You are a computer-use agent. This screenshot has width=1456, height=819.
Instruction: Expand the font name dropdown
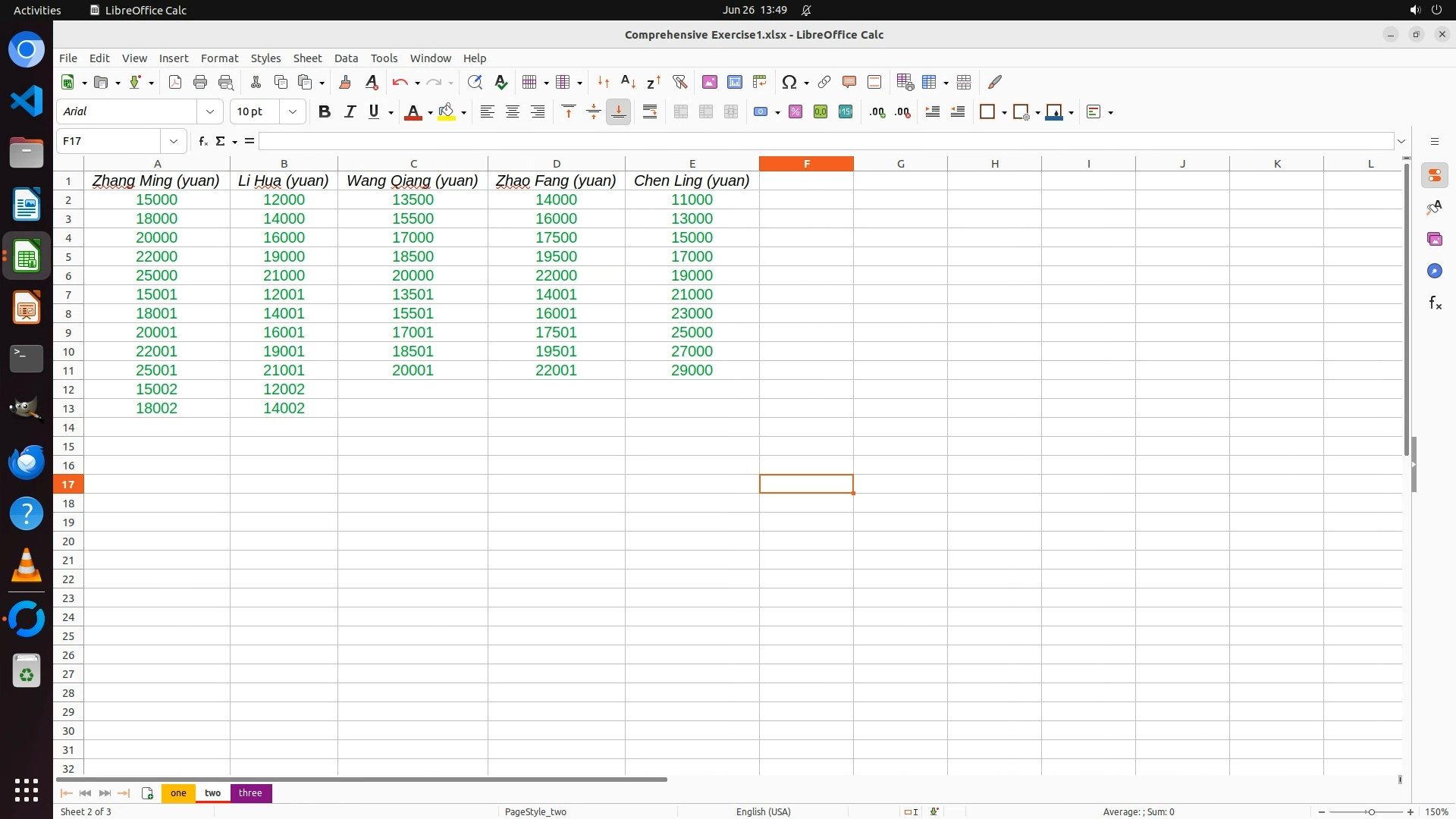210,112
